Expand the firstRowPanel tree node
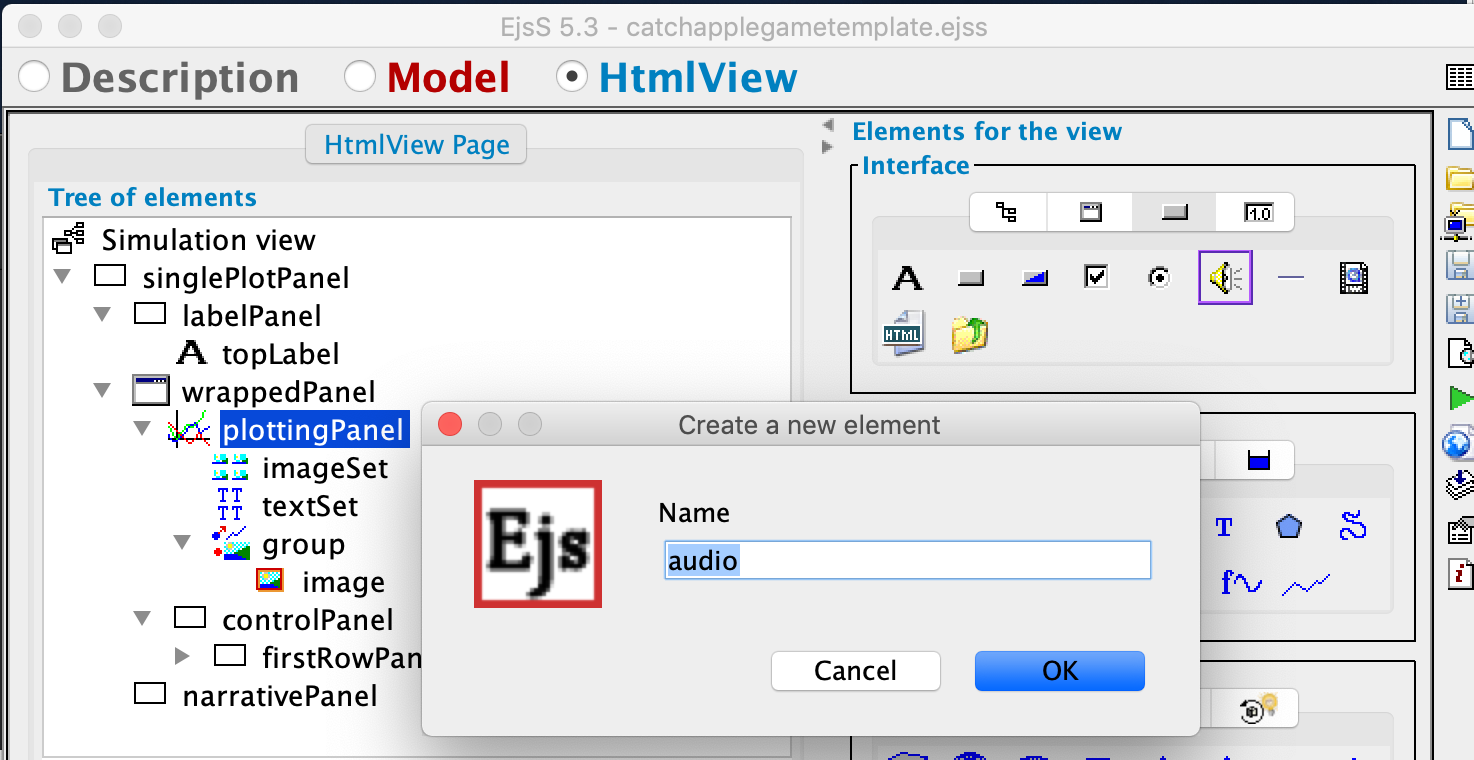The height and width of the screenshot is (760, 1474). coord(182,657)
